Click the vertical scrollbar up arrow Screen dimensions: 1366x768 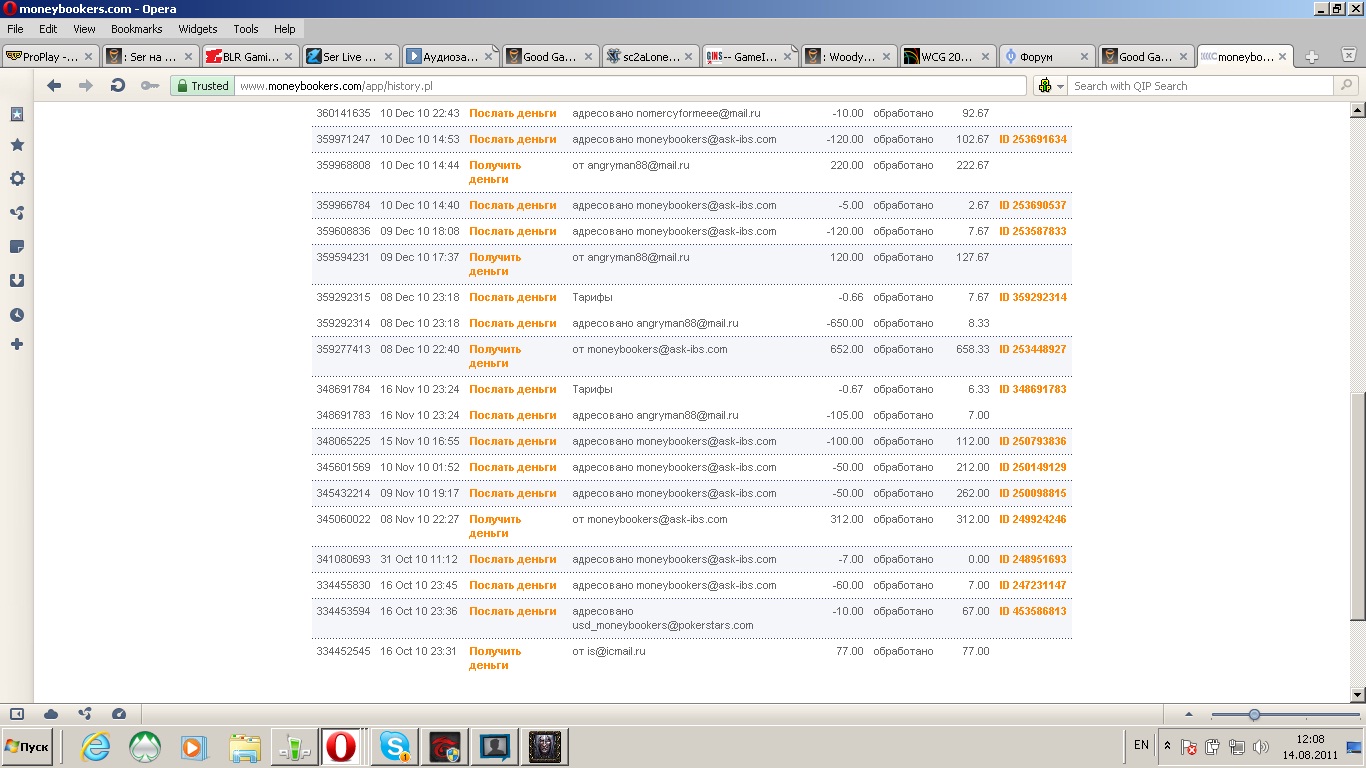[x=1357, y=110]
